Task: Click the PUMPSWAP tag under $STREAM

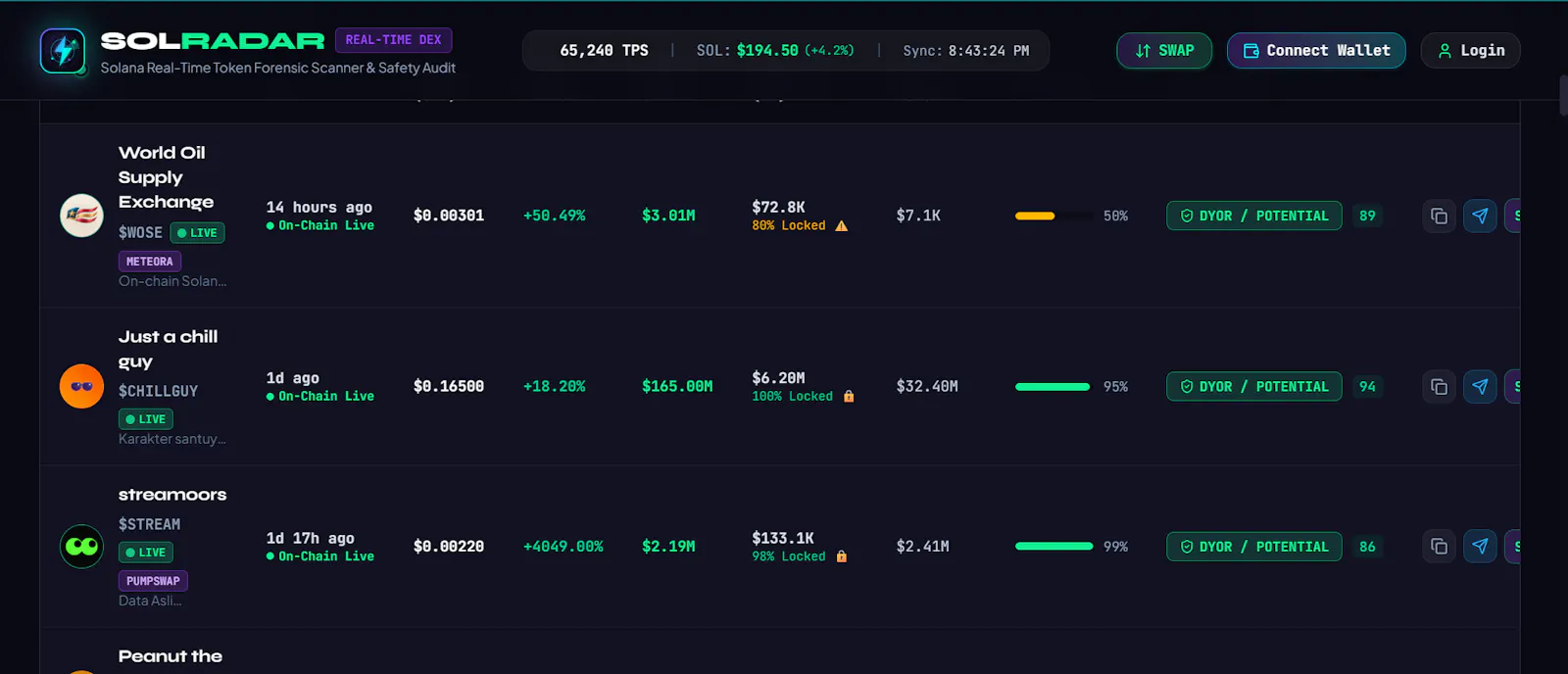Action: pos(153,581)
